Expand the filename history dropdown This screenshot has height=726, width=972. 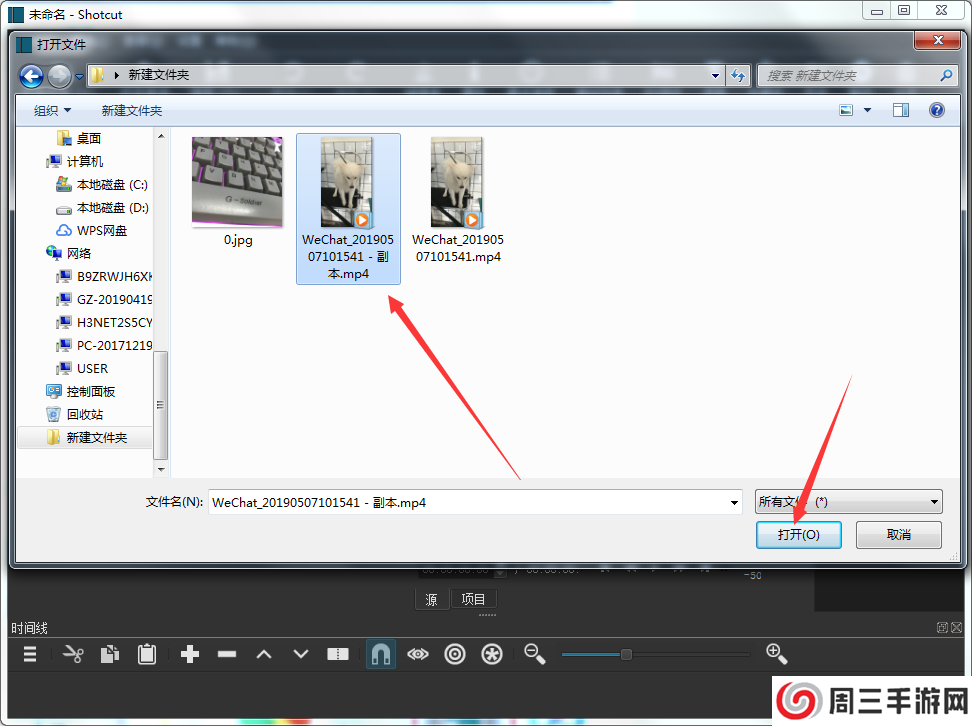pos(736,502)
